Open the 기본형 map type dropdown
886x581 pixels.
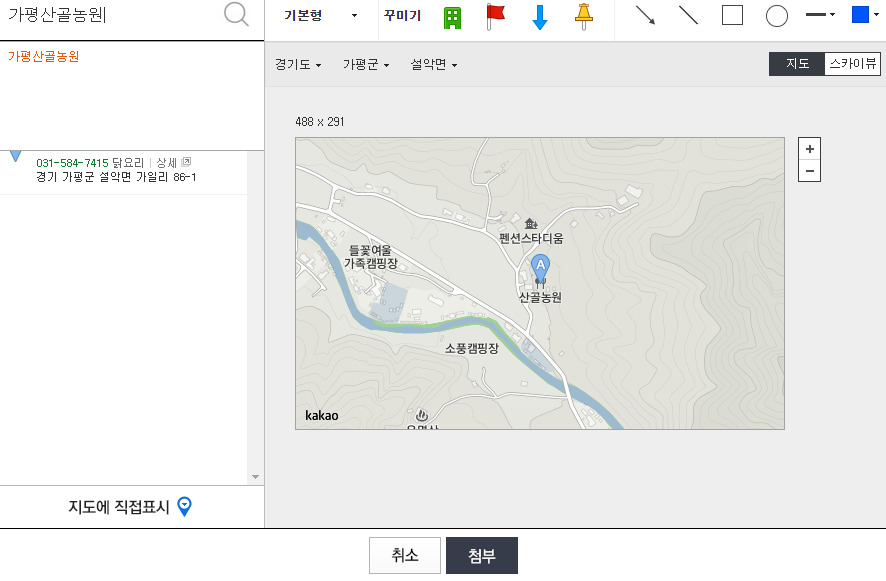(x=321, y=15)
